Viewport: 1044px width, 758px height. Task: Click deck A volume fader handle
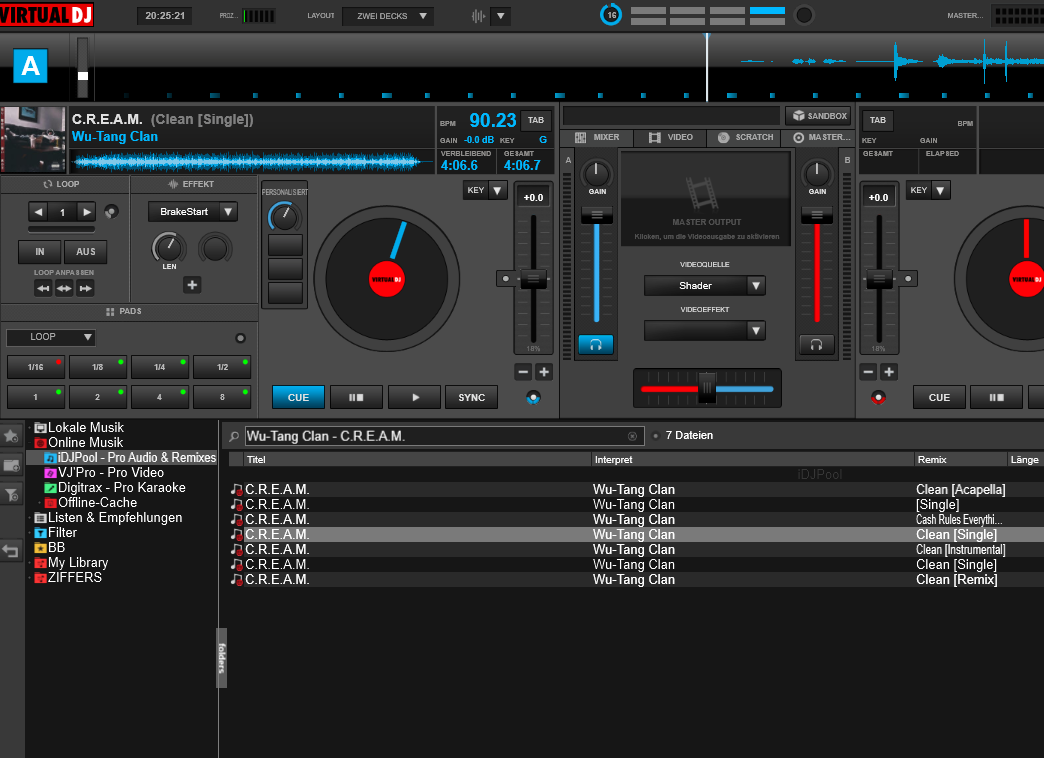597,214
